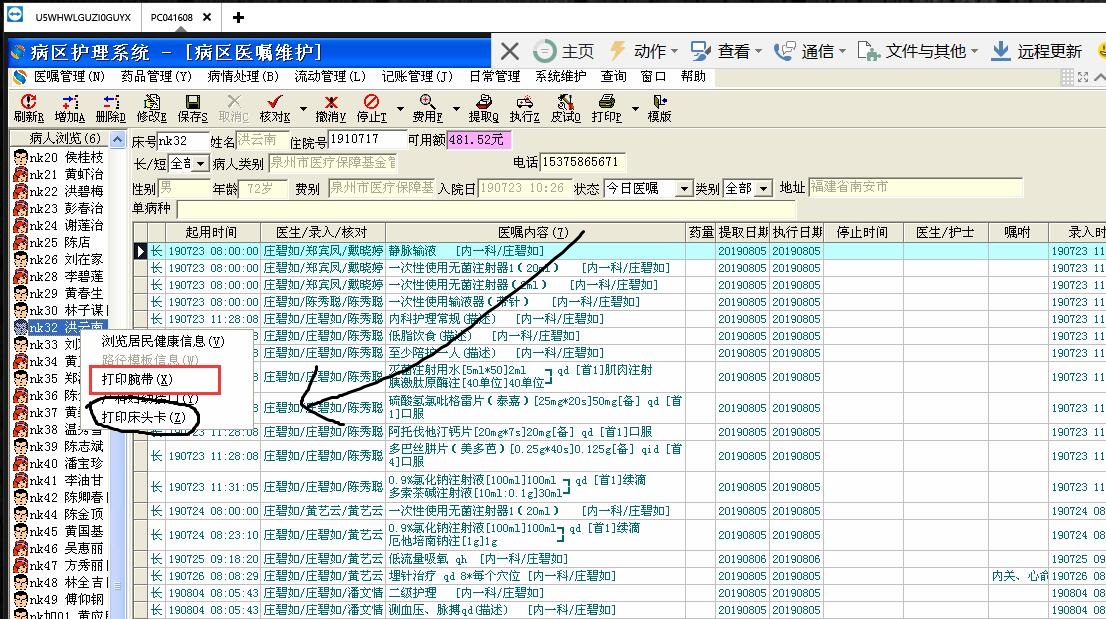Viewport: 1106px width, 619px height.
Task: Click the 核对 check mark icon
Action: (x=275, y=108)
